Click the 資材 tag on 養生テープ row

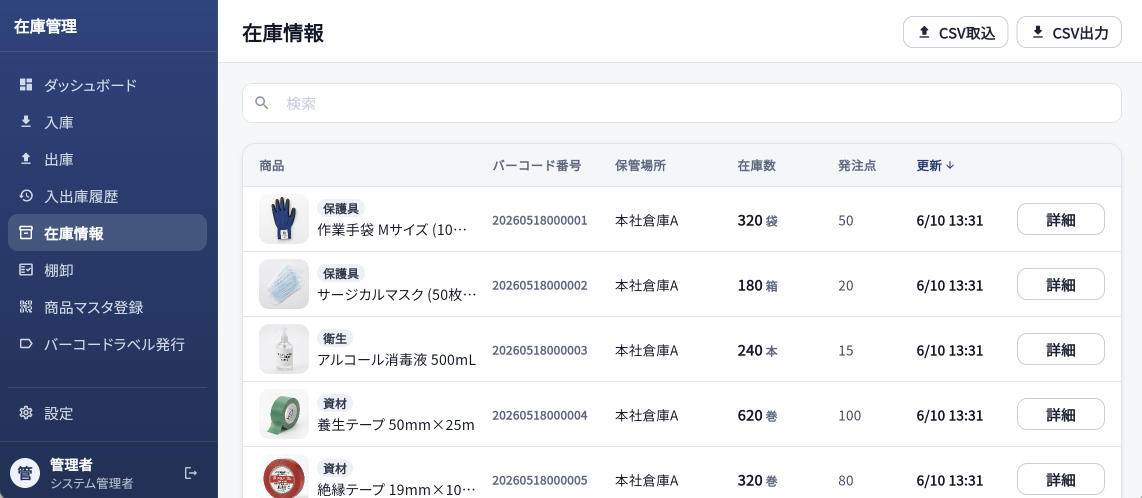click(335, 403)
